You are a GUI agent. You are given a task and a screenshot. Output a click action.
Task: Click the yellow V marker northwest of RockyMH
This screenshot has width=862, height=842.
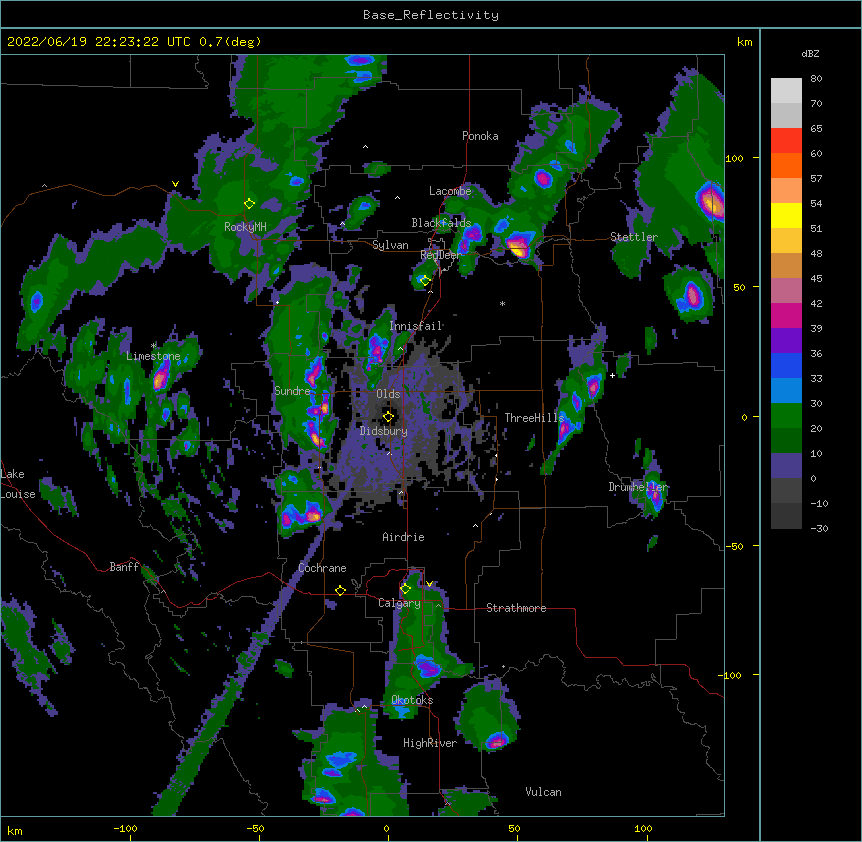coord(175,184)
